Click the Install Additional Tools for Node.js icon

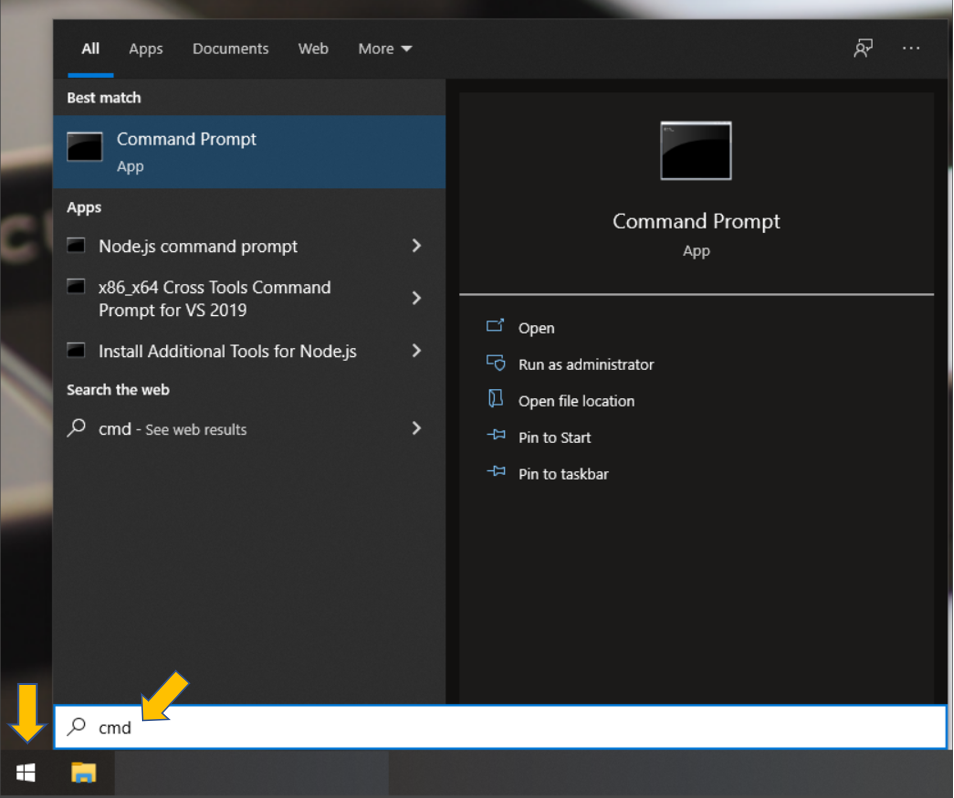[x=76, y=350]
